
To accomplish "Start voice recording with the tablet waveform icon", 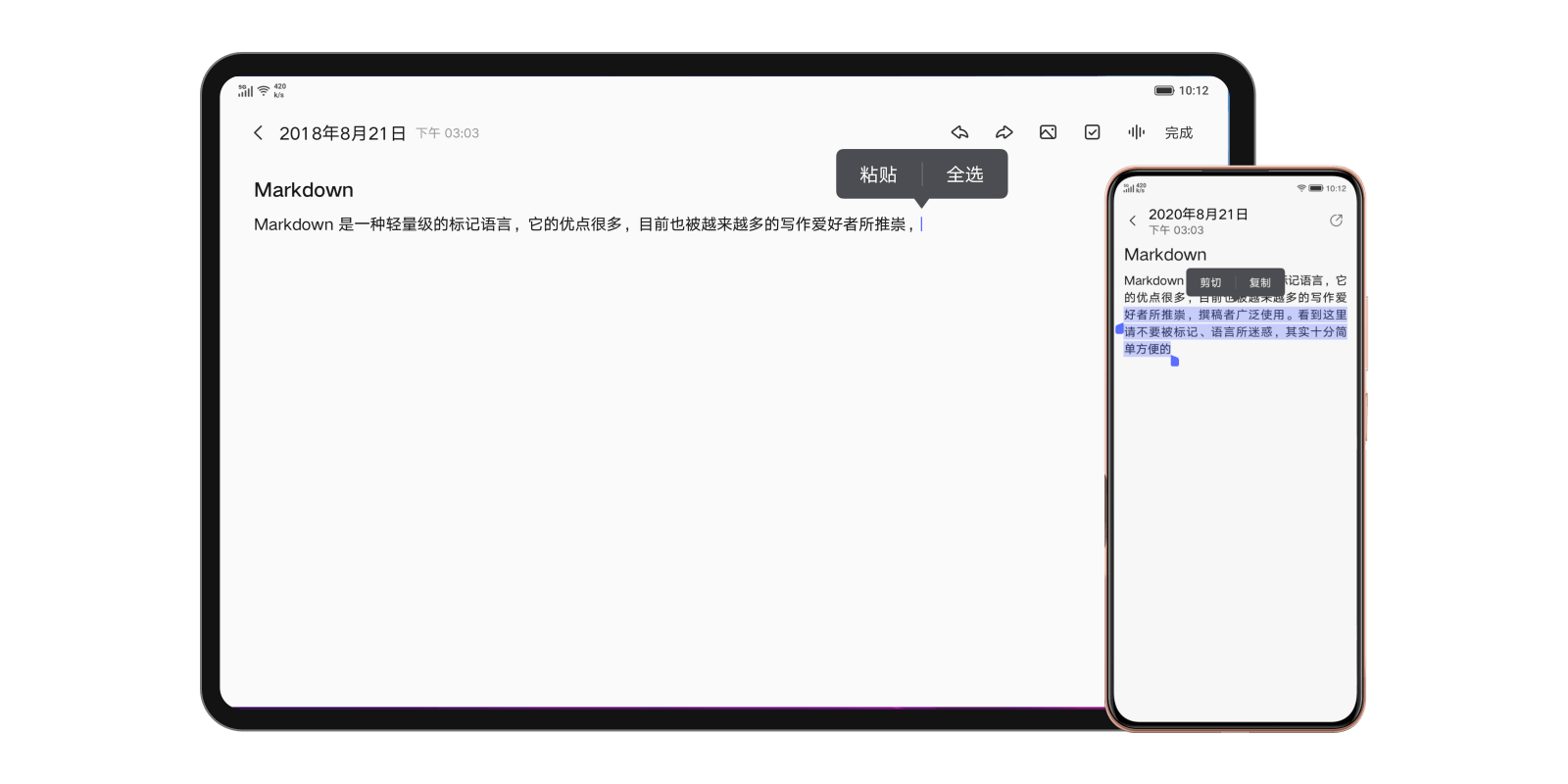I will pyautogui.click(x=1136, y=132).
